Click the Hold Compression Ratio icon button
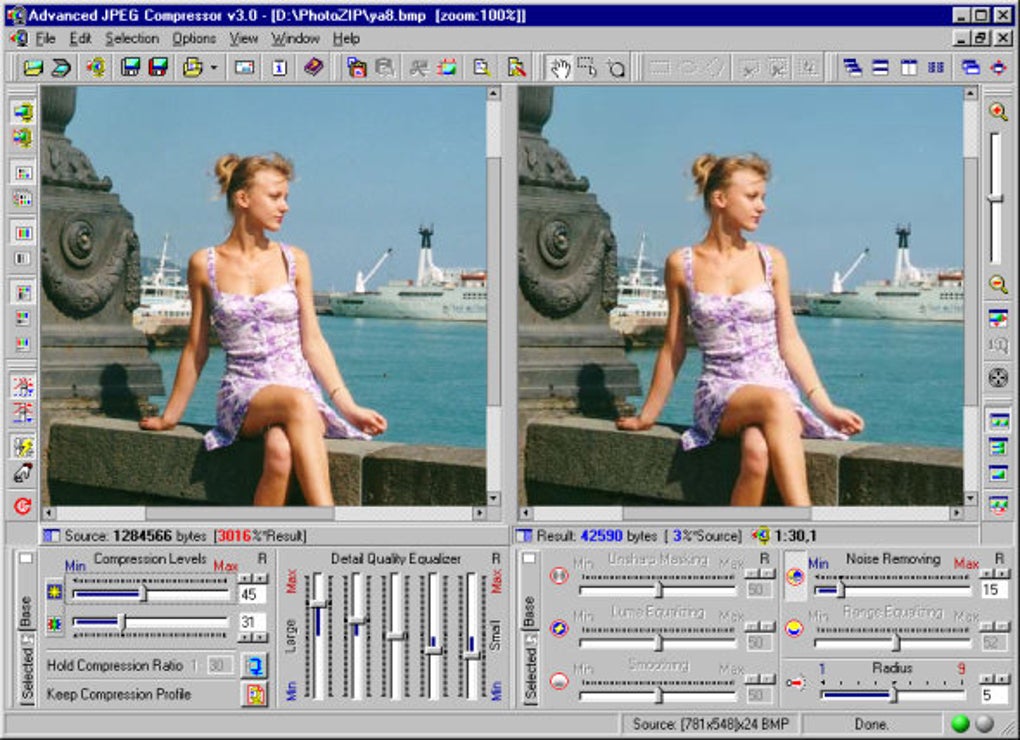 [x=254, y=666]
